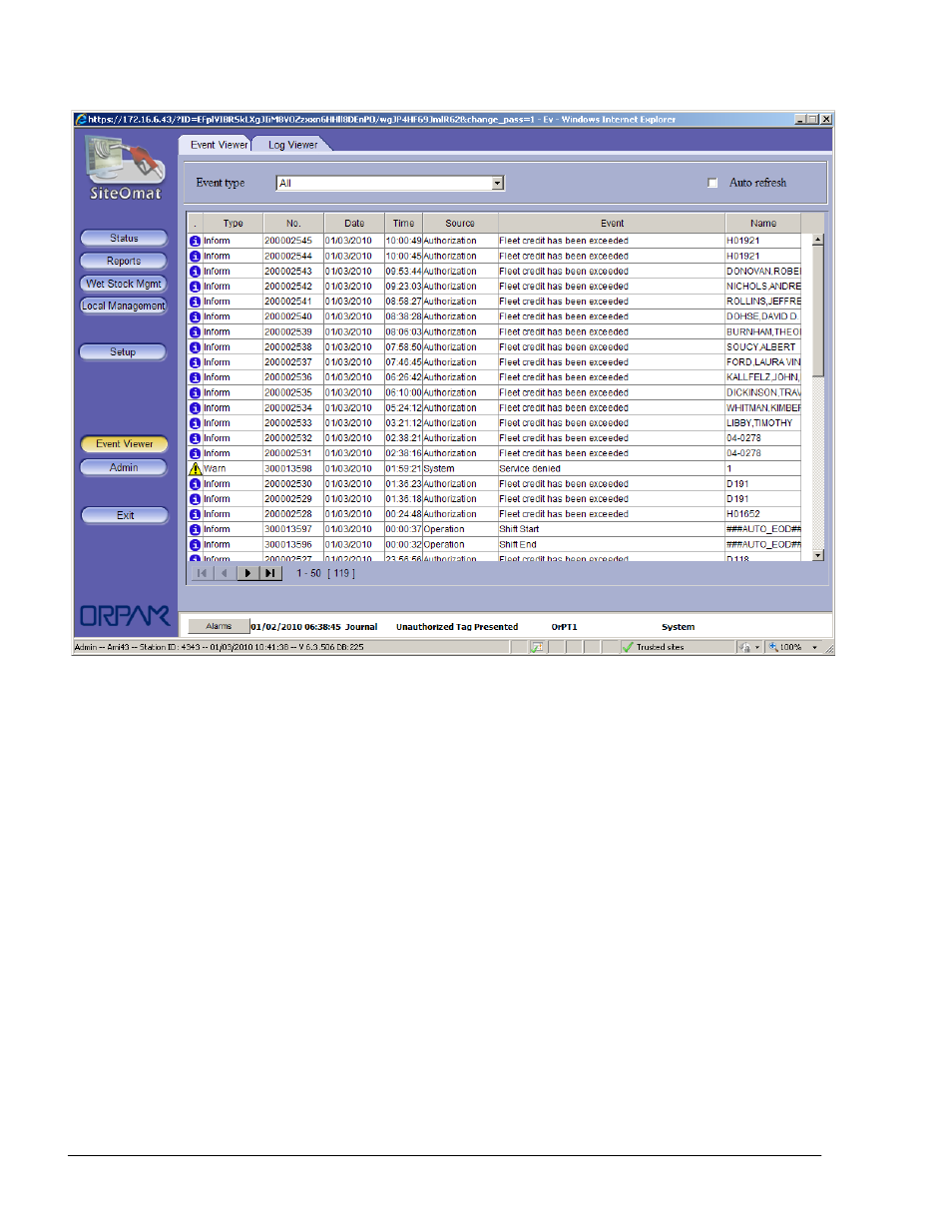Open the Reports page

(124, 262)
